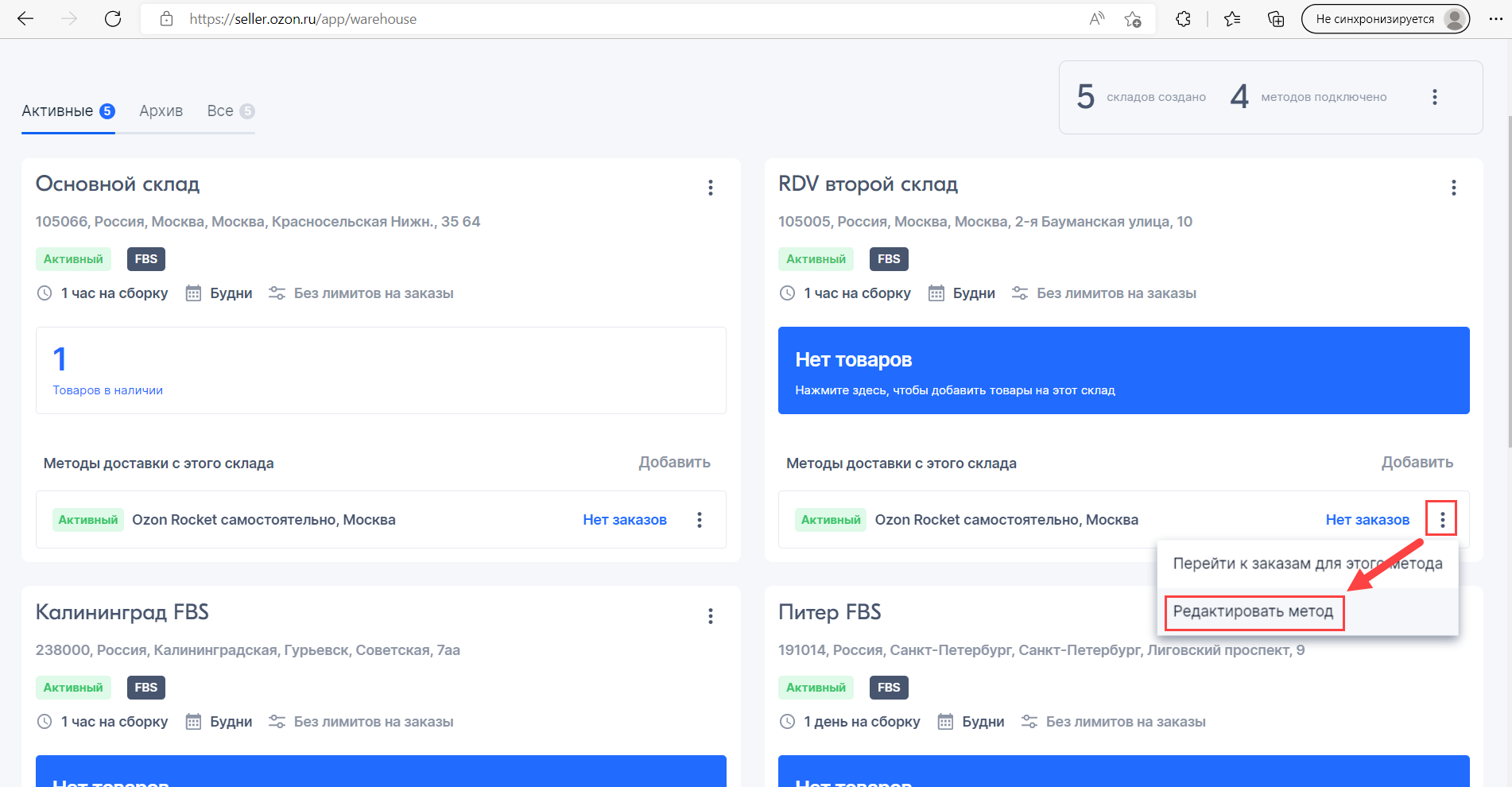The image size is (1512, 787).
Task: Open the Favorites list icon
Action: 1232,19
